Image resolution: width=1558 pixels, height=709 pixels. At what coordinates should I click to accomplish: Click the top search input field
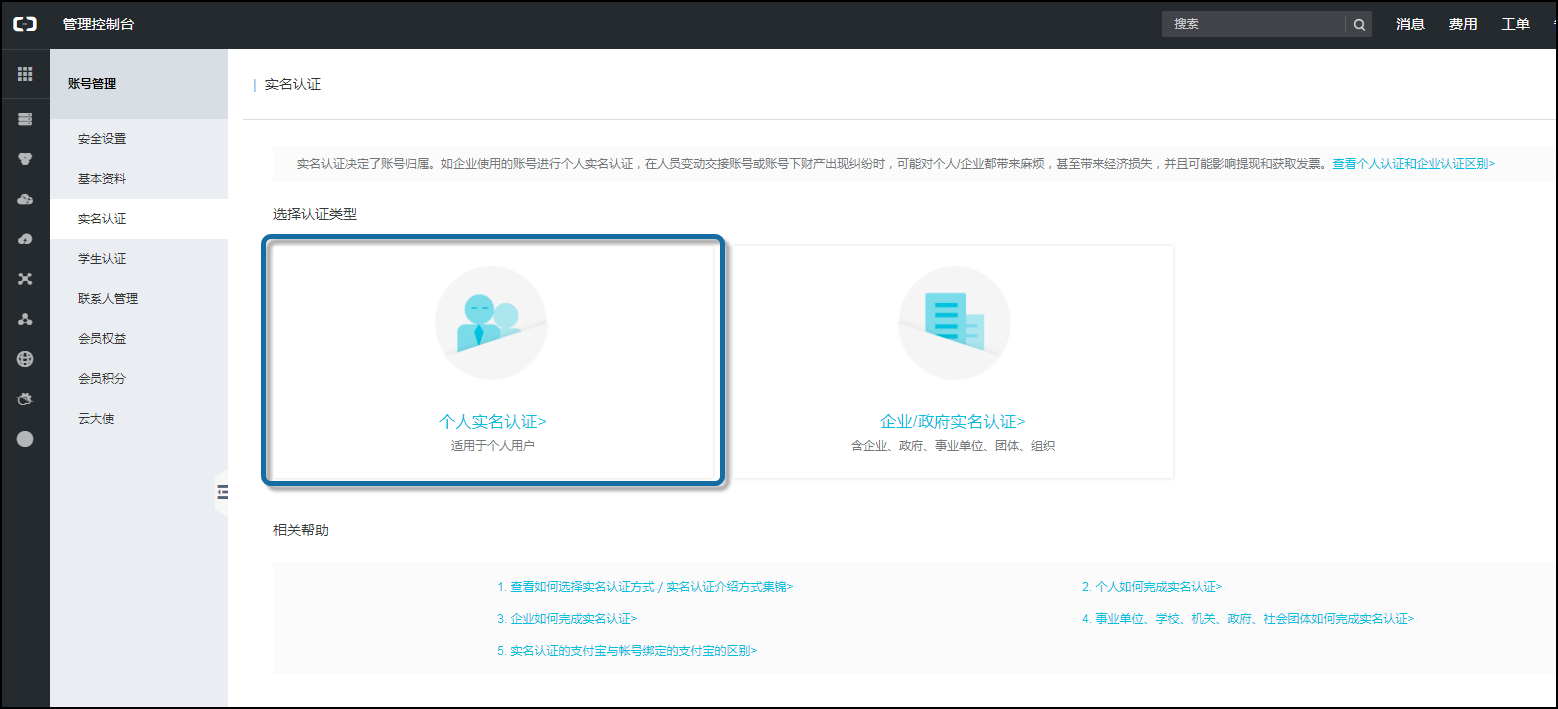click(x=1253, y=25)
